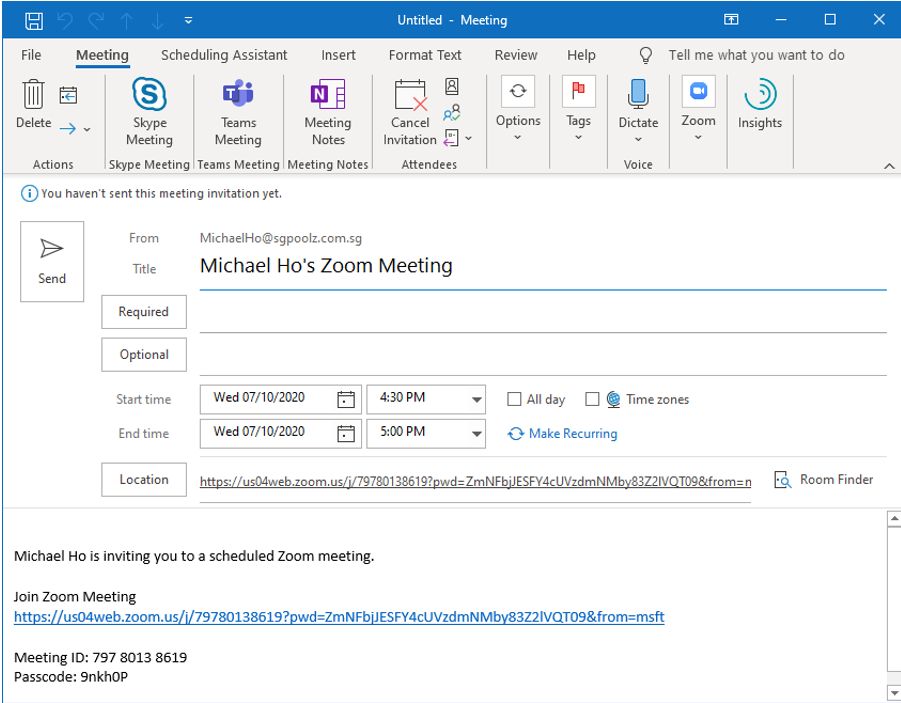Expand the Forward dropdown arrow
The width and height of the screenshot is (901, 703).
tap(87, 129)
